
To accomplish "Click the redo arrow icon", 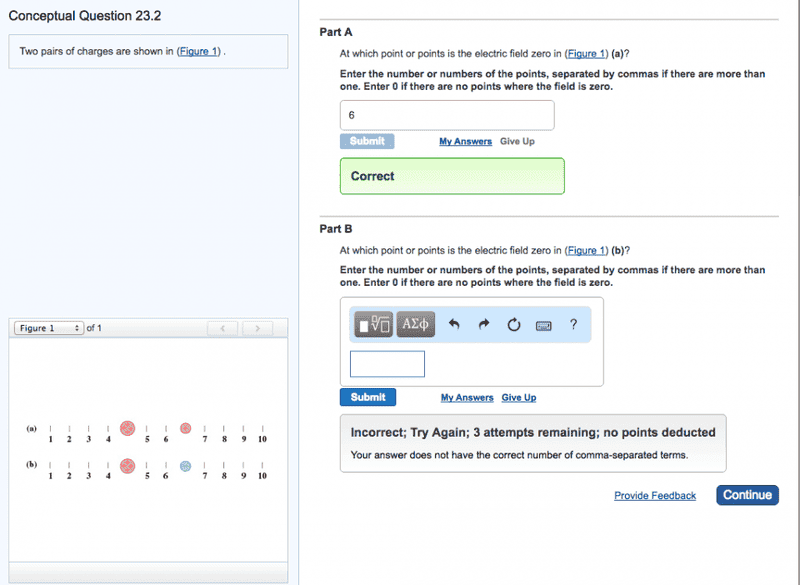I will [x=484, y=324].
